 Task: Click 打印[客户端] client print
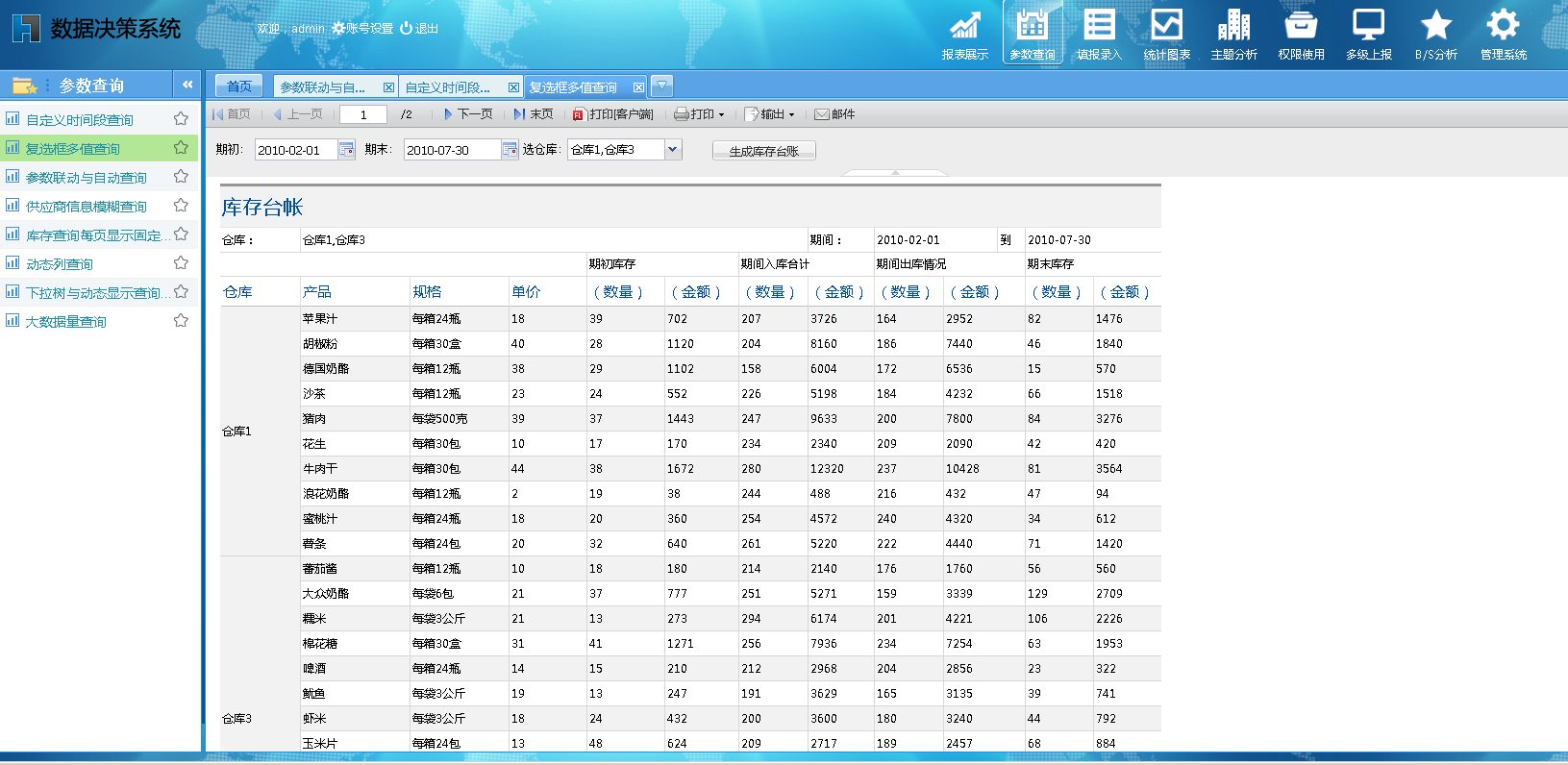(613, 114)
